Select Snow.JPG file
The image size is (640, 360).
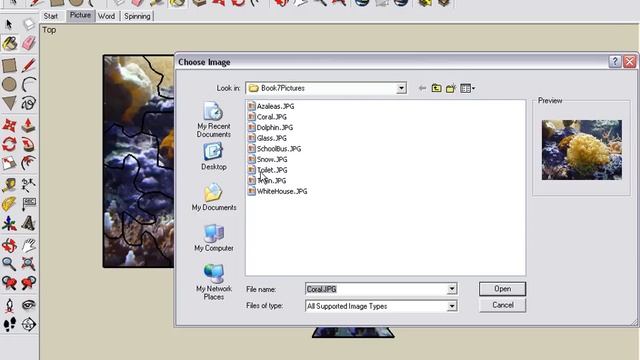(268, 159)
